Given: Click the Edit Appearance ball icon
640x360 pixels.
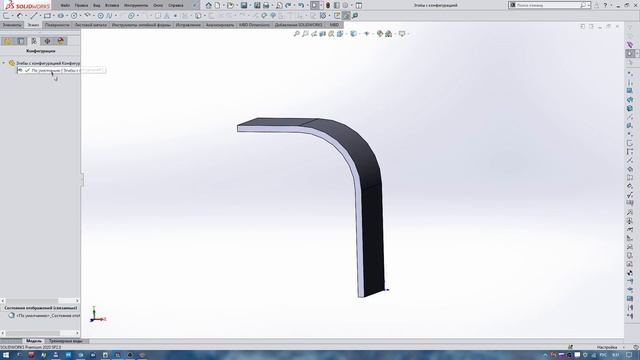Looking at the screenshot, I should click(380, 34).
